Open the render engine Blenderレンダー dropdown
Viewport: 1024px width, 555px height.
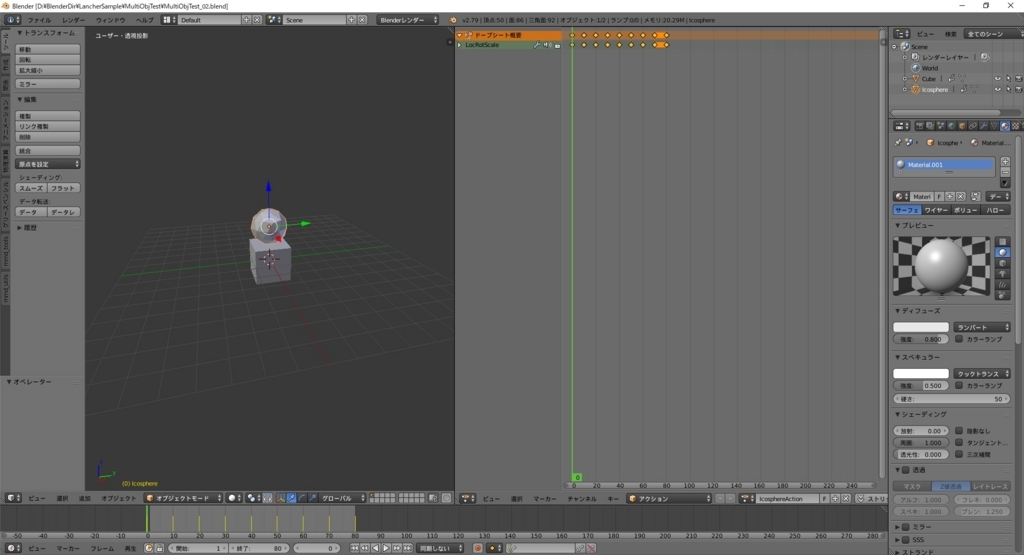pyautogui.click(x=407, y=20)
